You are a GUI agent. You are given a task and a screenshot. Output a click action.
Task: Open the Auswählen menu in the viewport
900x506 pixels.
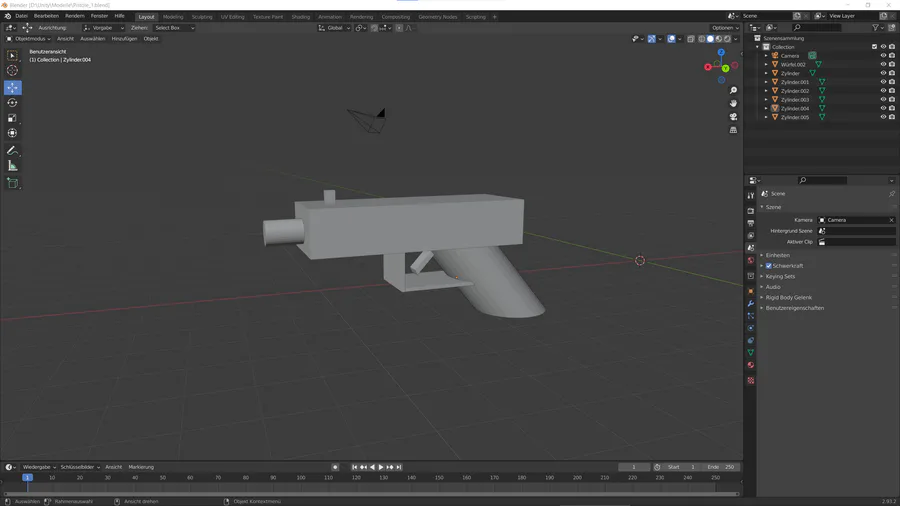[x=92, y=39]
